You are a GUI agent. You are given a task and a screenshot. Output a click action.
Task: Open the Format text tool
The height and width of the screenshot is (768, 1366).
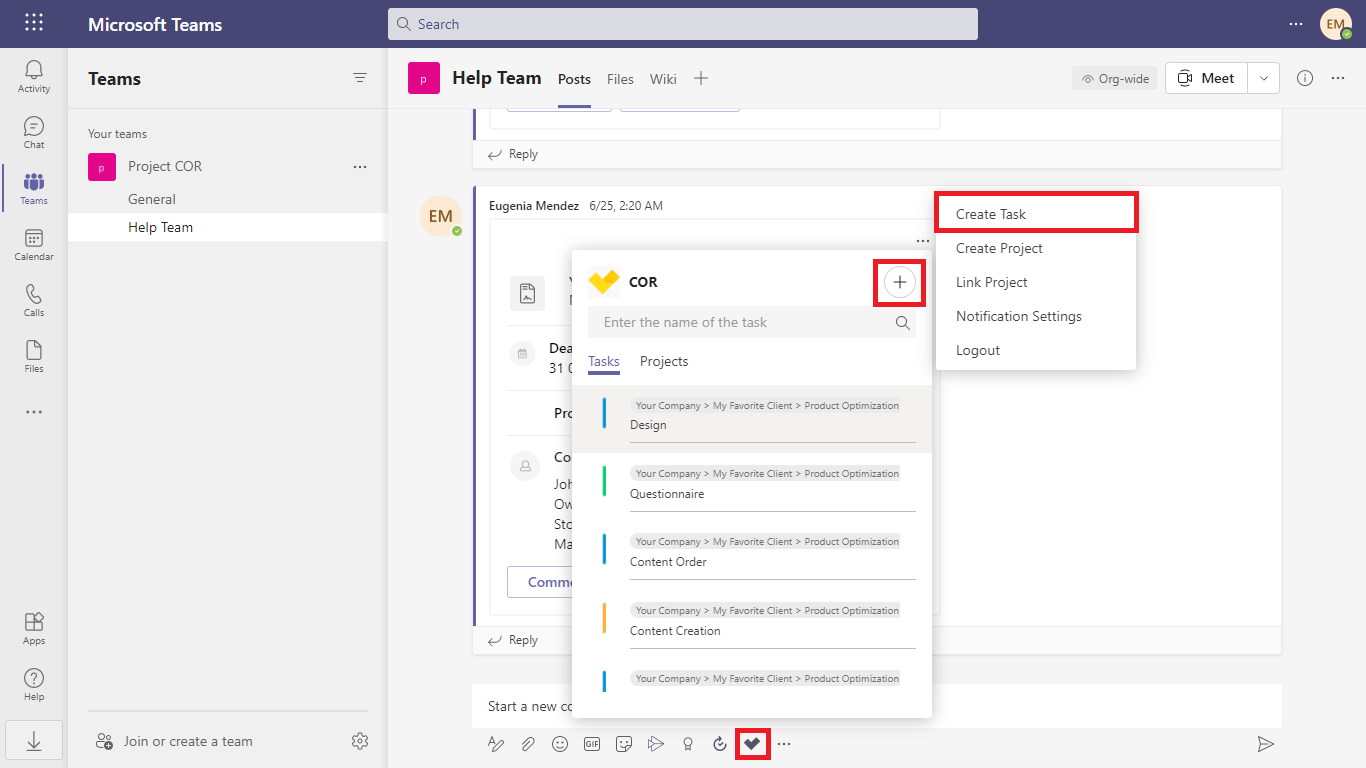coord(496,743)
